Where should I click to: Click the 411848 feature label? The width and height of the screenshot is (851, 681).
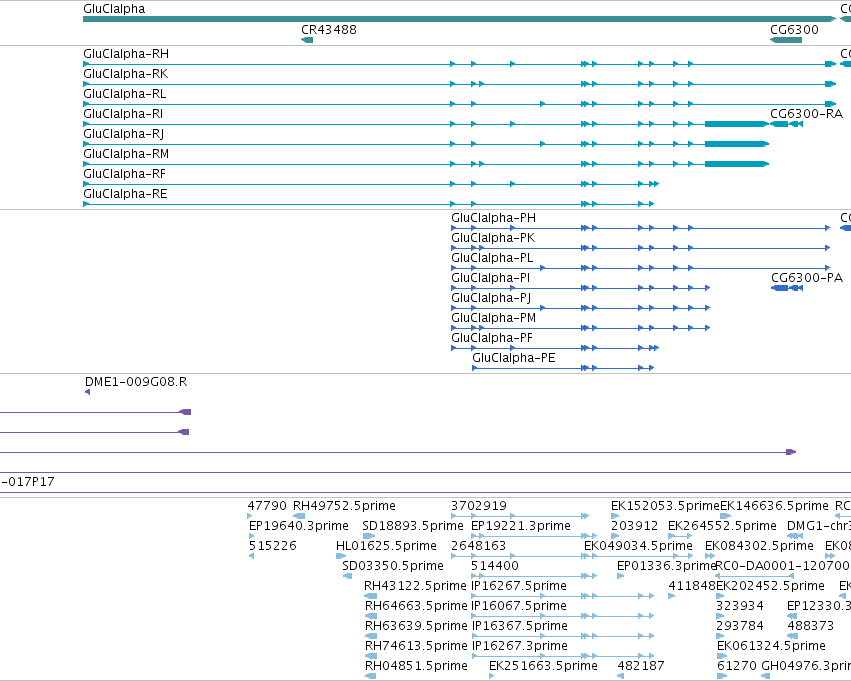[691, 586]
